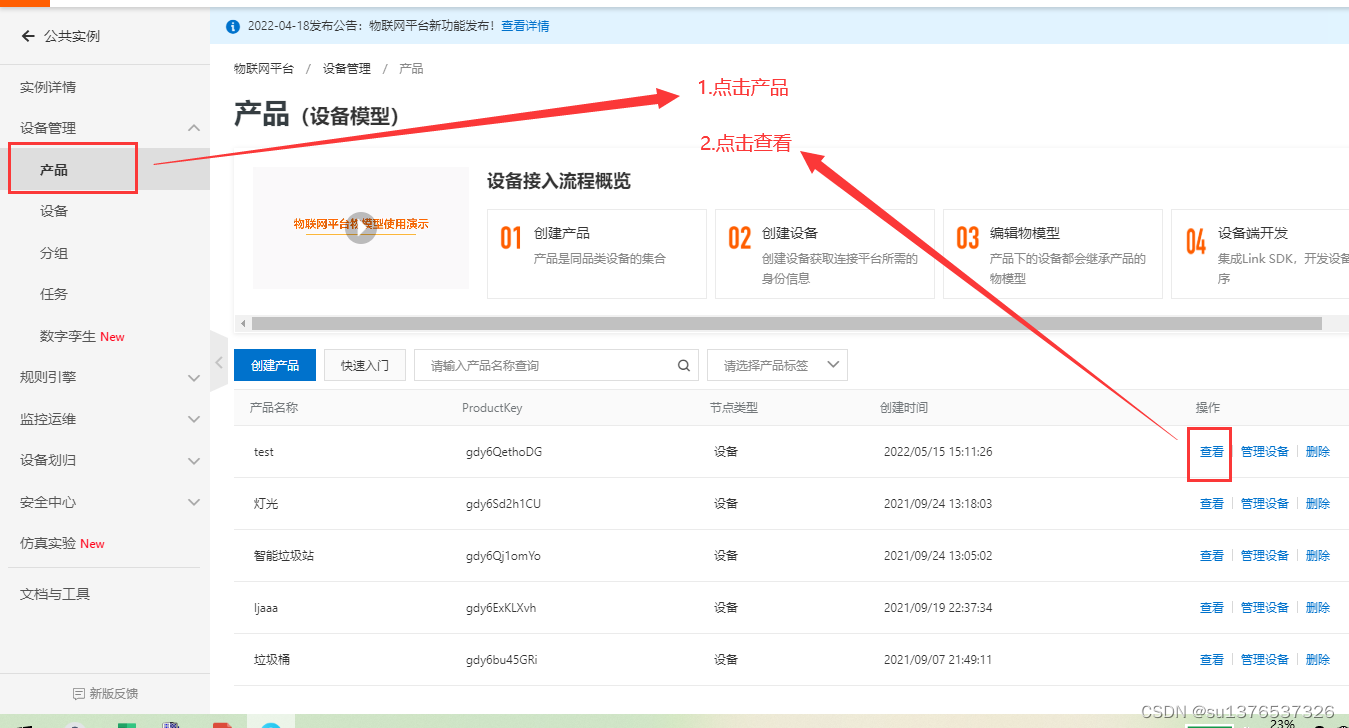
Task: Click ProductKey gdy6ExKLXvh
Action: tap(501, 608)
